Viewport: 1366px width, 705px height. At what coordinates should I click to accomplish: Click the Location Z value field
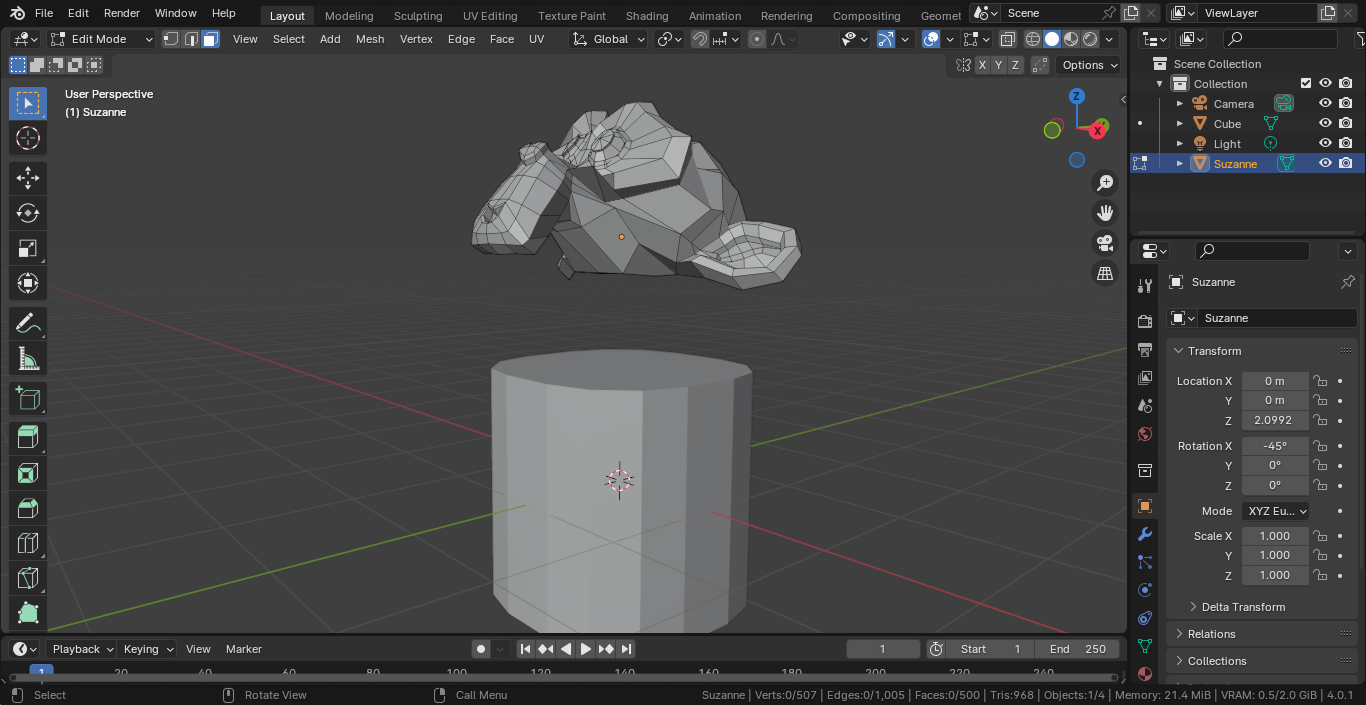click(1274, 420)
